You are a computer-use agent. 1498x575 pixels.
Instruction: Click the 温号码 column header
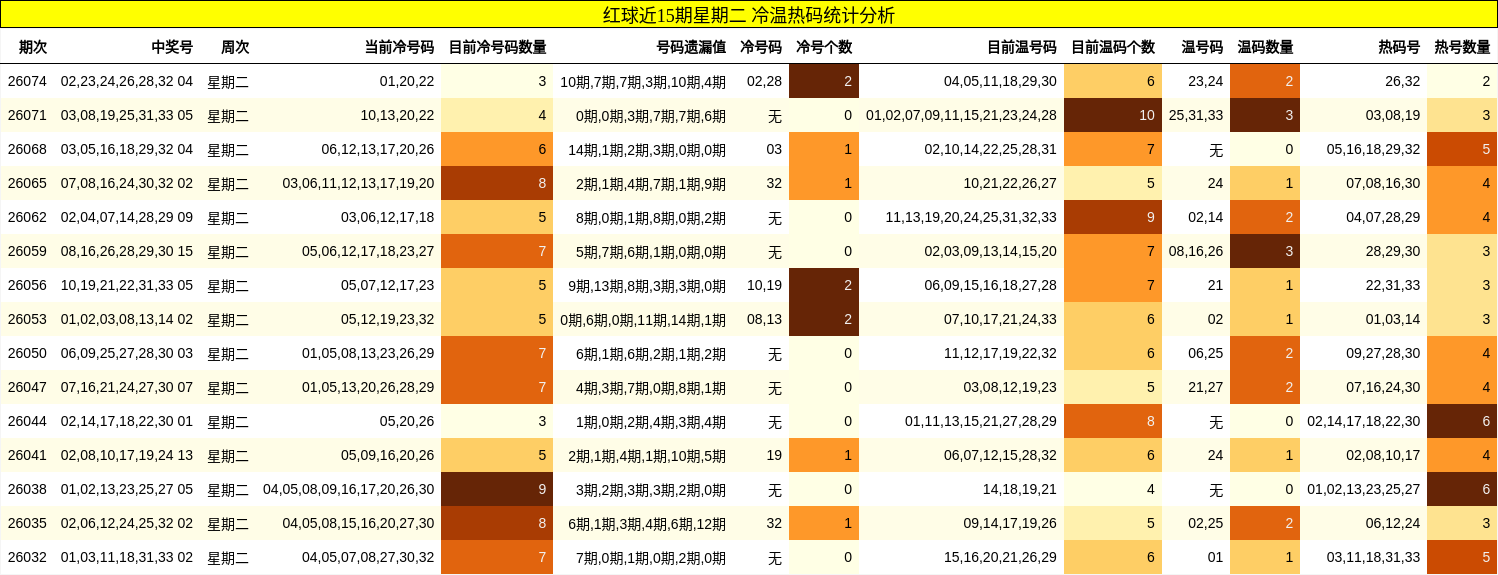pos(1202,47)
